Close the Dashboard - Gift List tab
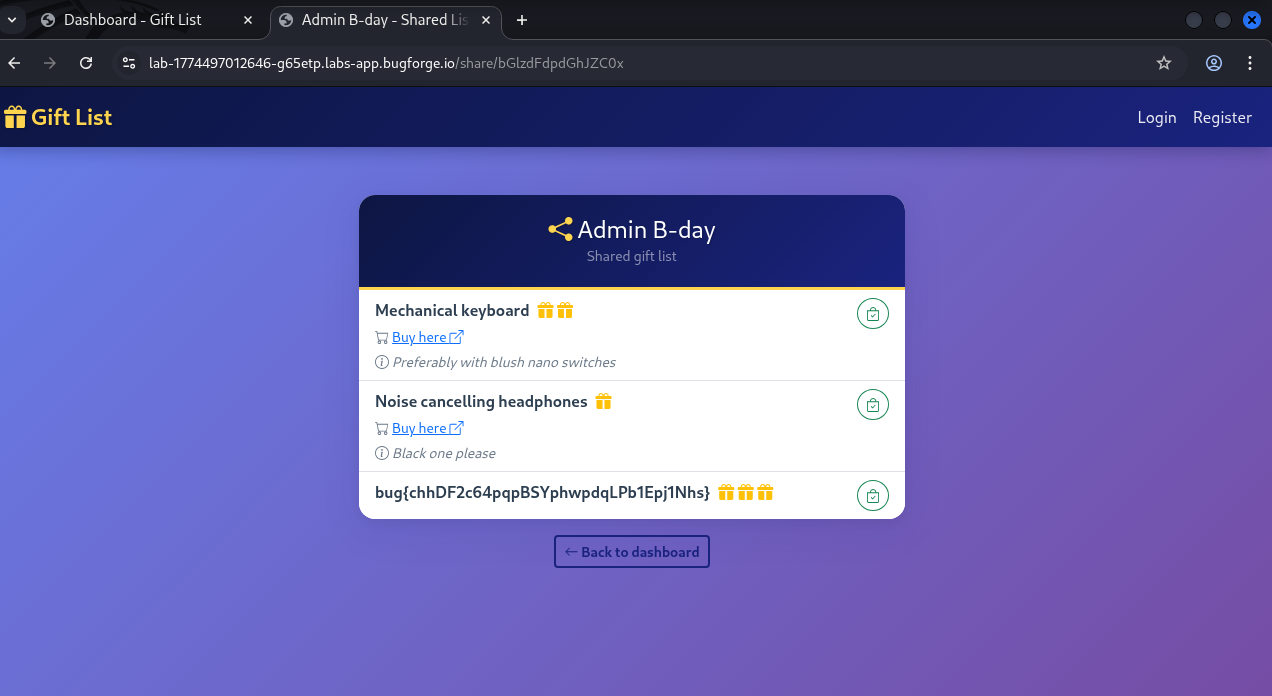 pyautogui.click(x=248, y=20)
